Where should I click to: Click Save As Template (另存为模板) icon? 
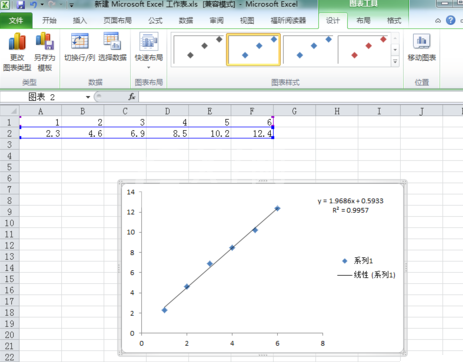(x=45, y=52)
